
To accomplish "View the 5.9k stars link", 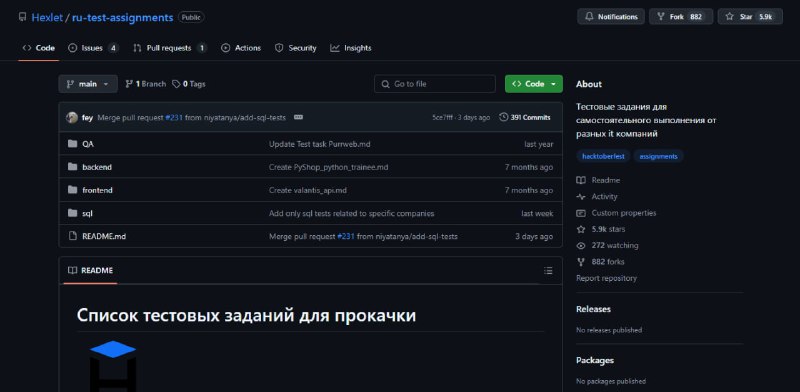I will tap(601, 229).
